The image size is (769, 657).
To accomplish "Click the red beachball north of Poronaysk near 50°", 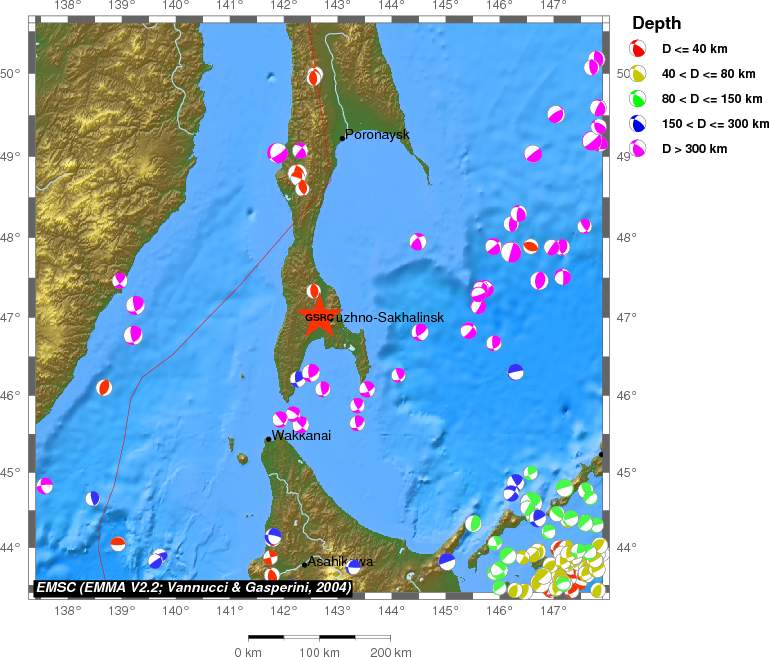I will [x=315, y=76].
